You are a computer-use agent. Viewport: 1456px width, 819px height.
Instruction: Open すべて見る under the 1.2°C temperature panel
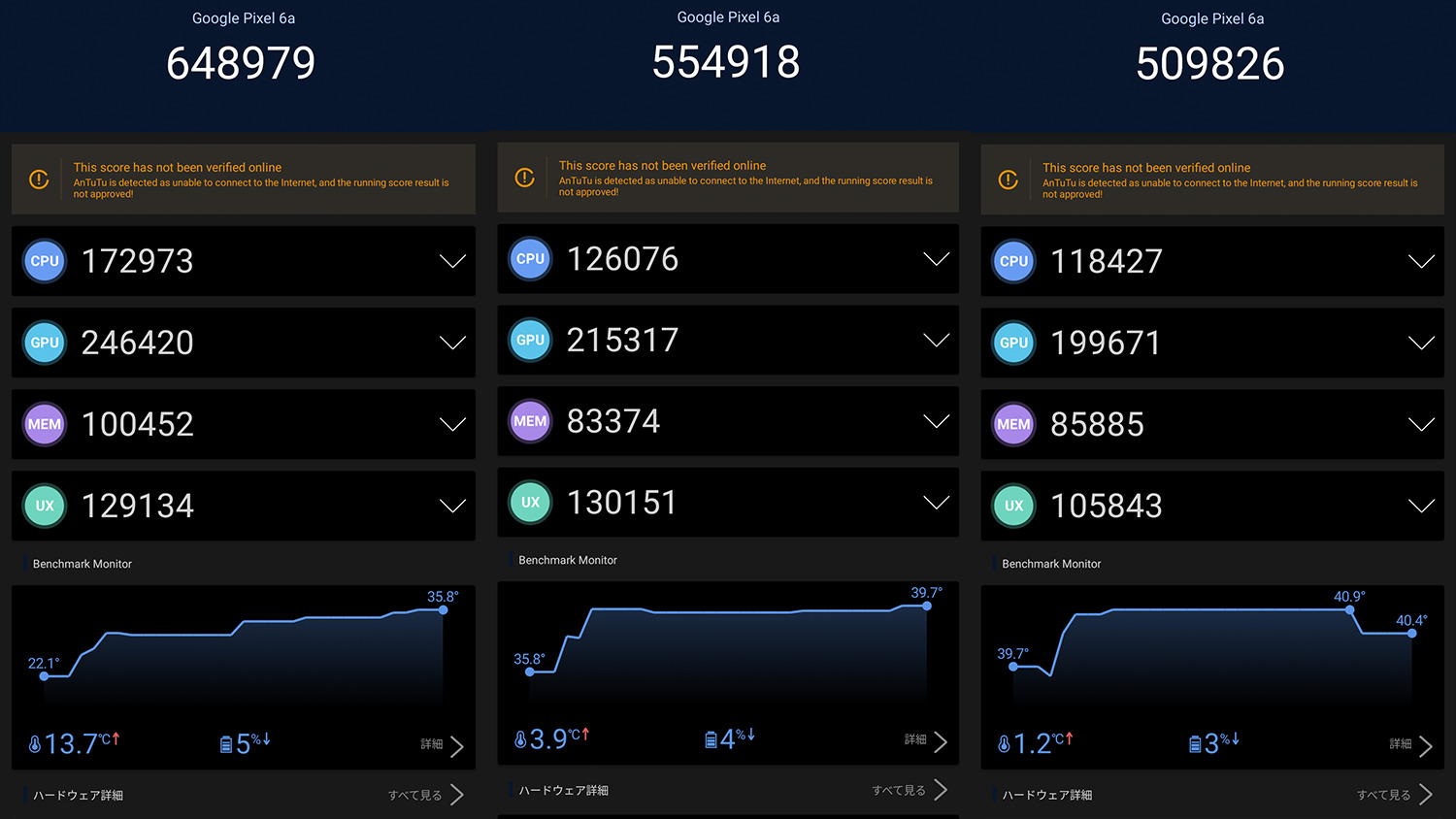(1394, 795)
